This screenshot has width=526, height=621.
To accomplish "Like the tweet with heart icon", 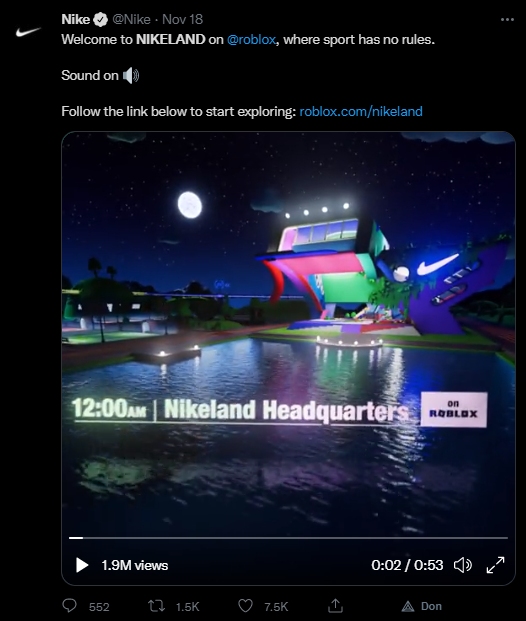I will (x=245, y=606).
